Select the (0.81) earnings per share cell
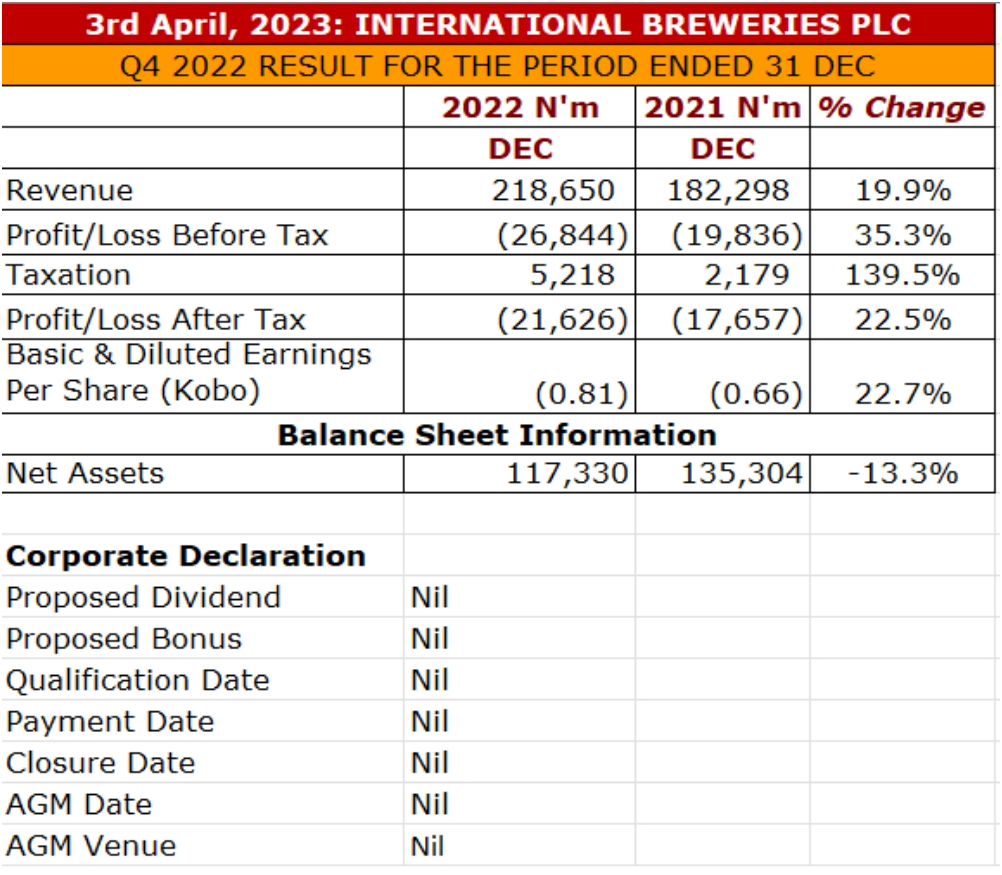This screenshot has height=875, width=1002. tap(582, 393)
